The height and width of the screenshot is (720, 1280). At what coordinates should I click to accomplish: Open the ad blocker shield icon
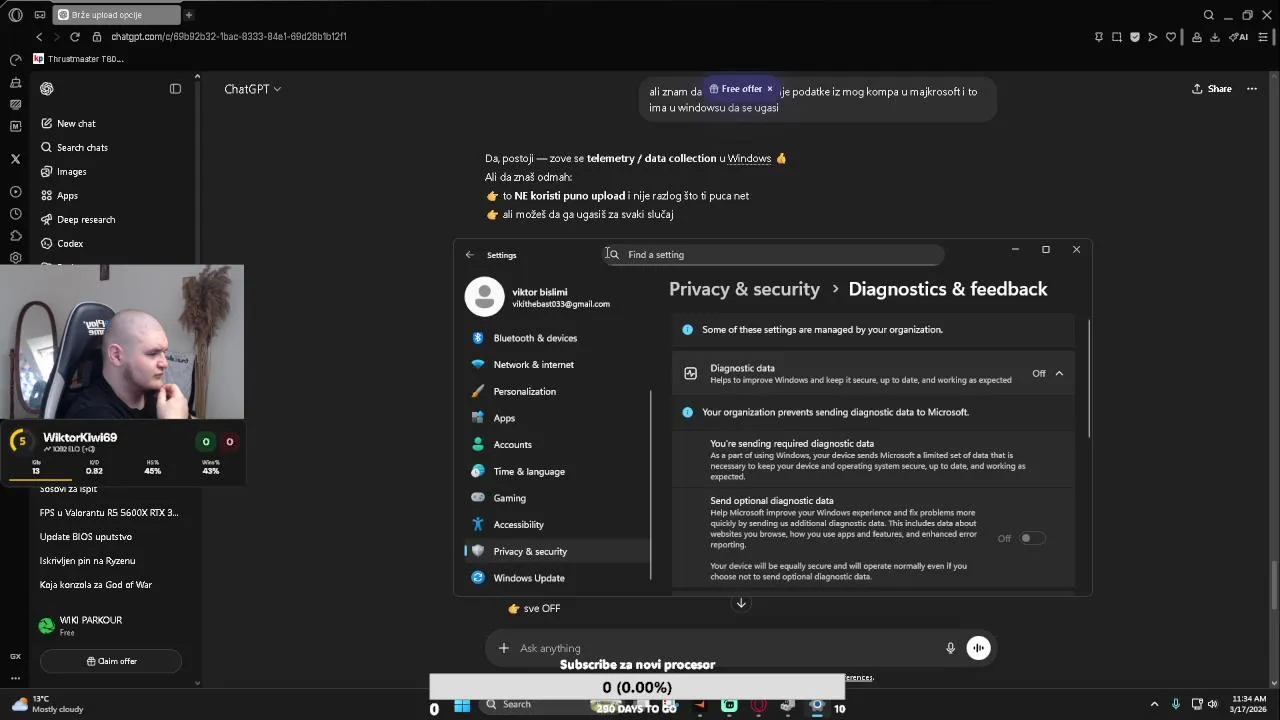pos(1135,37)
